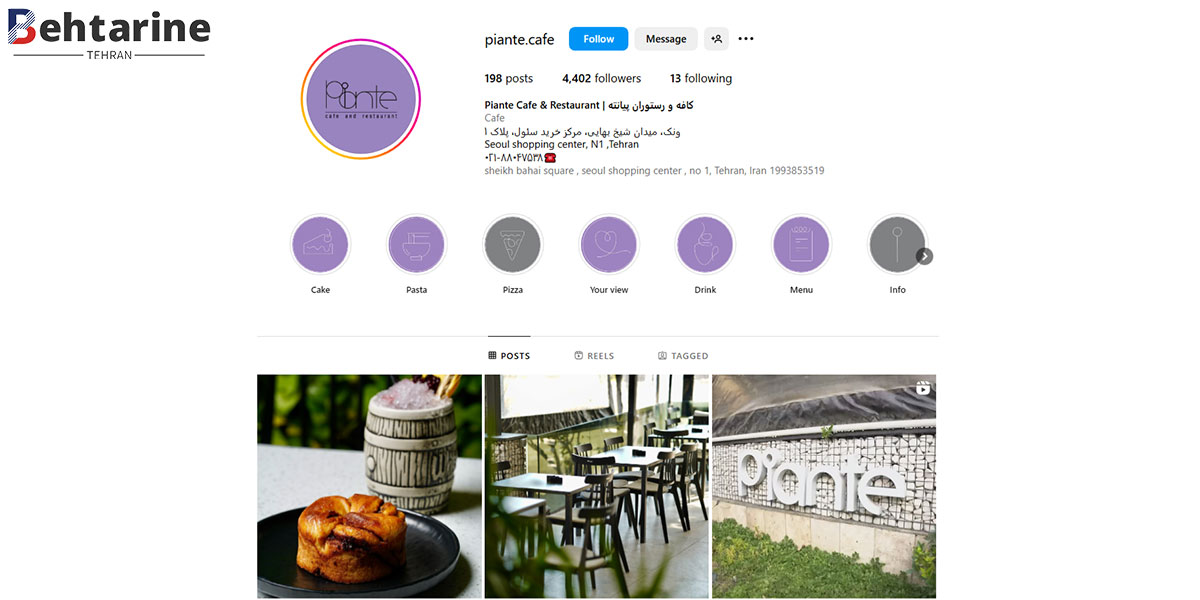The height and width of the screenshot is (600, 1200).
Task: Select the Posts tab
Action: coord(509,356)
